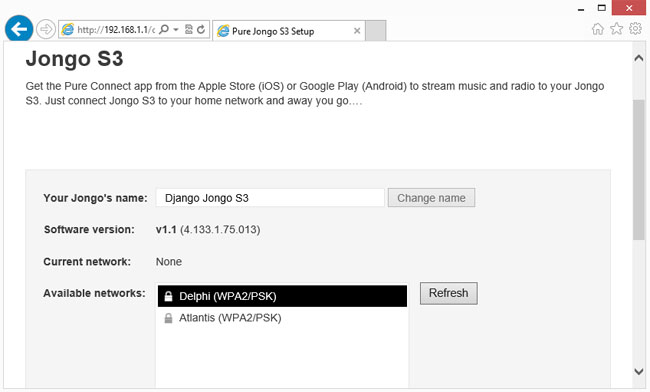
Task: Open a new blank tab
Action: pos(376,31)
